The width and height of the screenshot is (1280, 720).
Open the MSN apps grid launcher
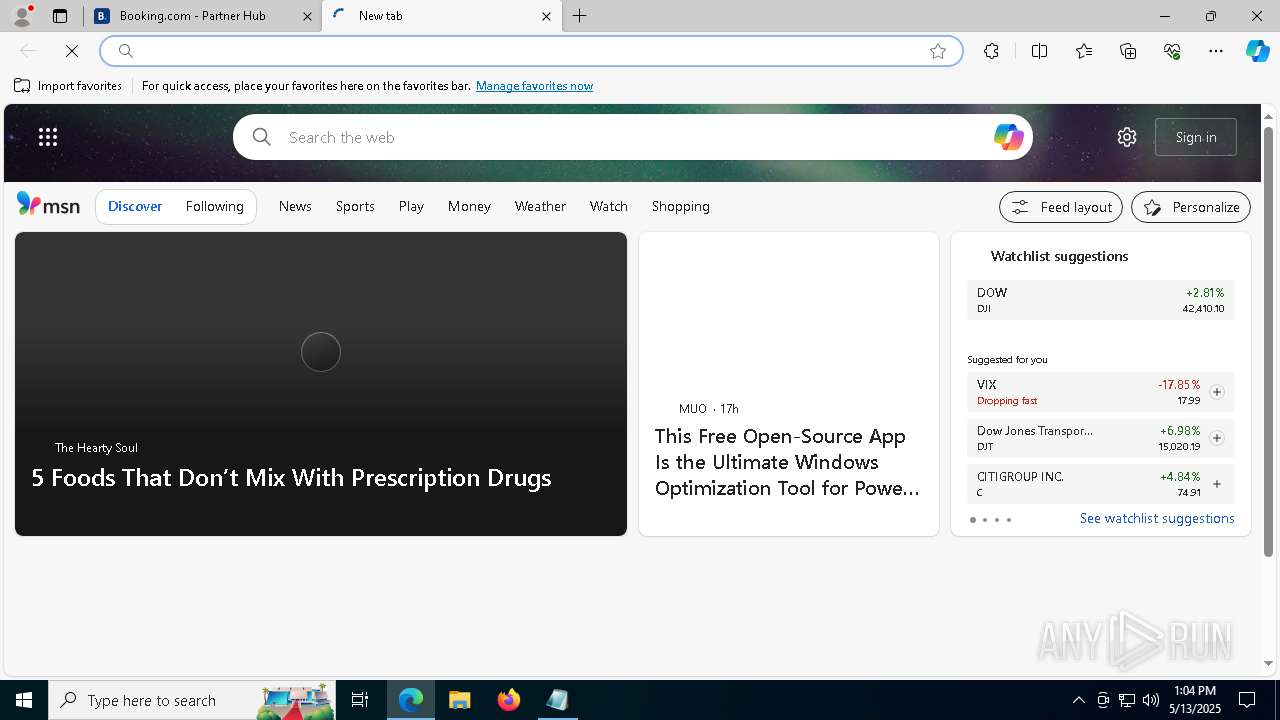click(x=48, y=137)
